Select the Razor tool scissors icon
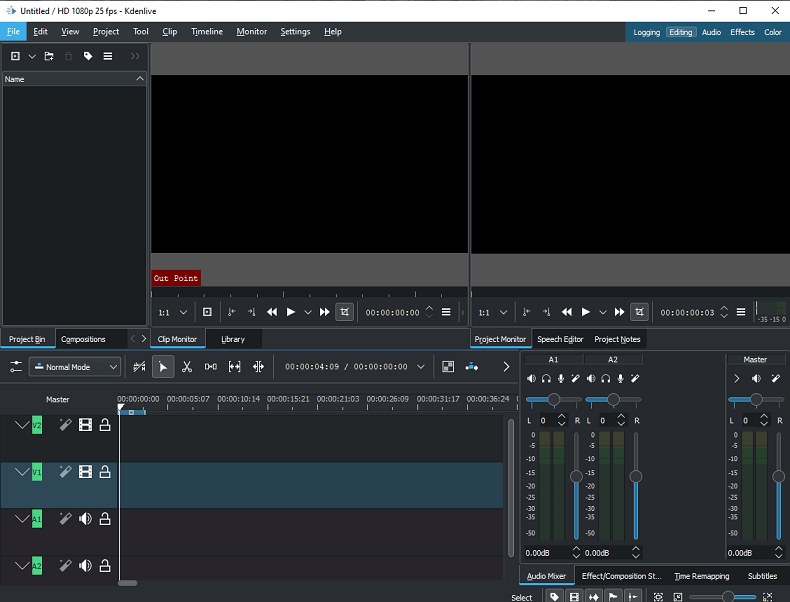The width and height of the screenshot is (790, 602). pos(187,367)
